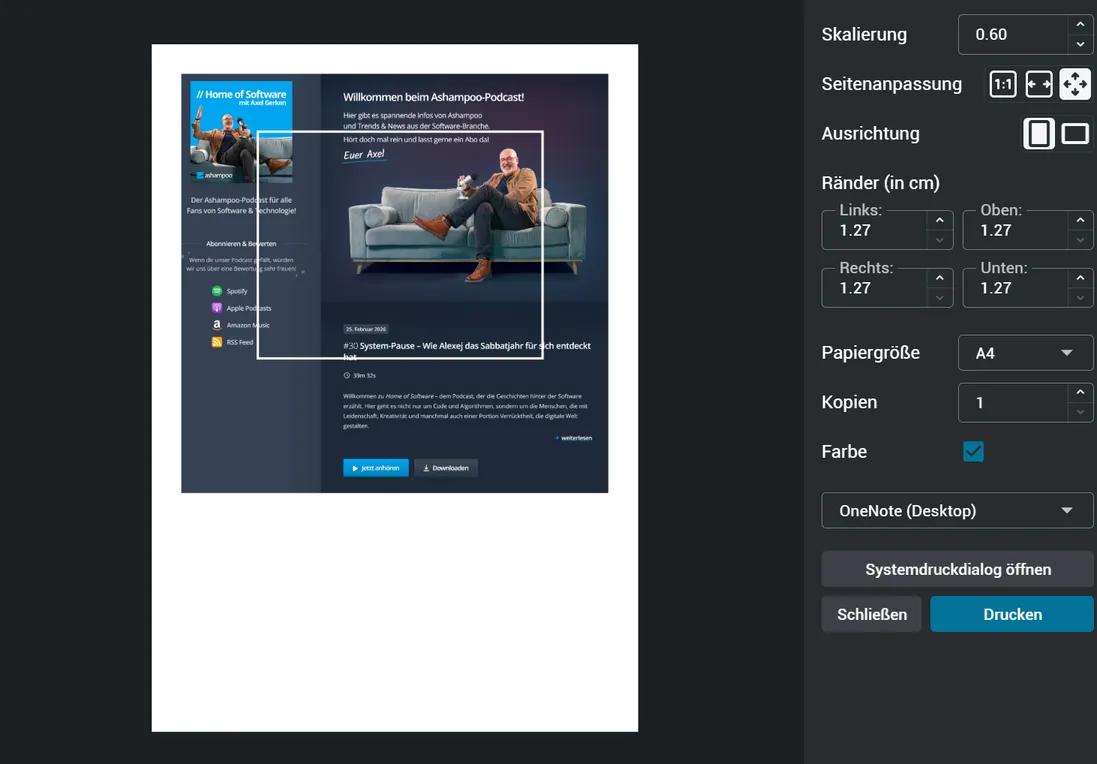This screenshot has height=764, width=1097.
Task: Click the Drucken button
Action: [1012, 614]
